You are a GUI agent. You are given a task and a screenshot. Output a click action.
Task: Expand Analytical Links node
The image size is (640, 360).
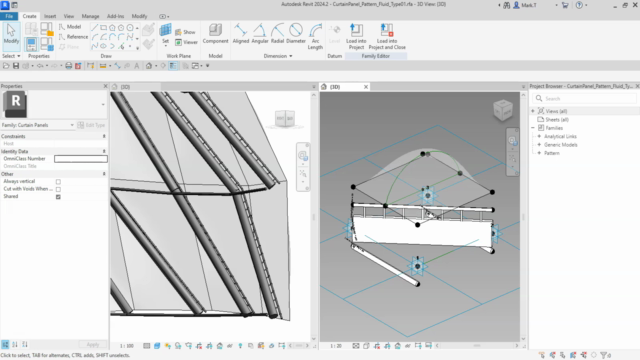pos(539,136)
